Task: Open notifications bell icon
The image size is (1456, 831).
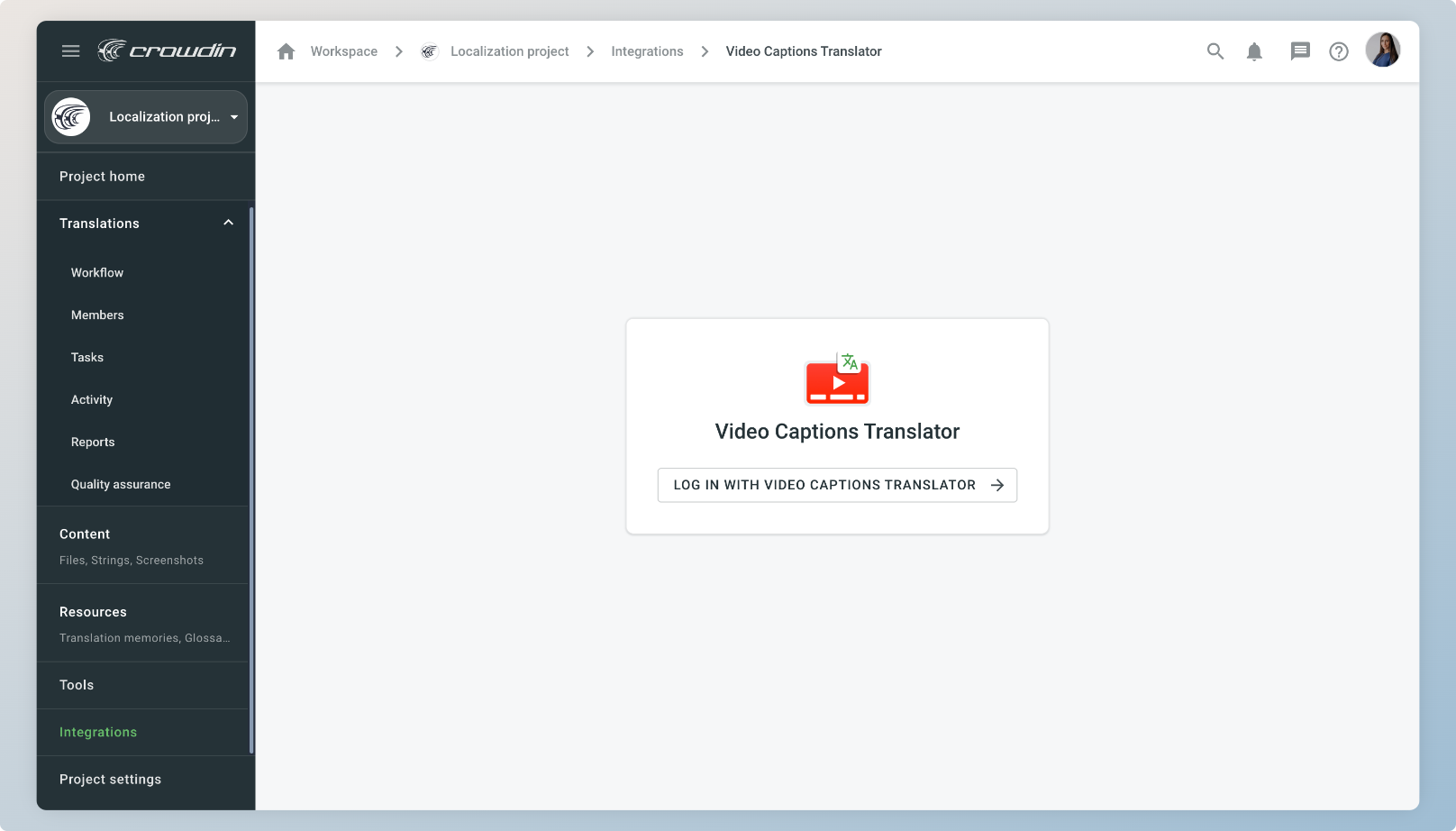Action: [1254, 51]
